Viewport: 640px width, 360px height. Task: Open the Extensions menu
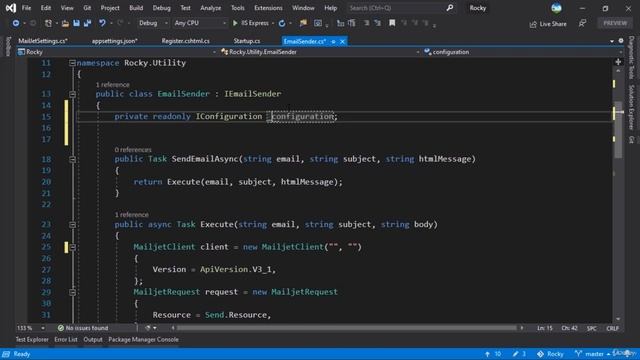tap(268, 8)
